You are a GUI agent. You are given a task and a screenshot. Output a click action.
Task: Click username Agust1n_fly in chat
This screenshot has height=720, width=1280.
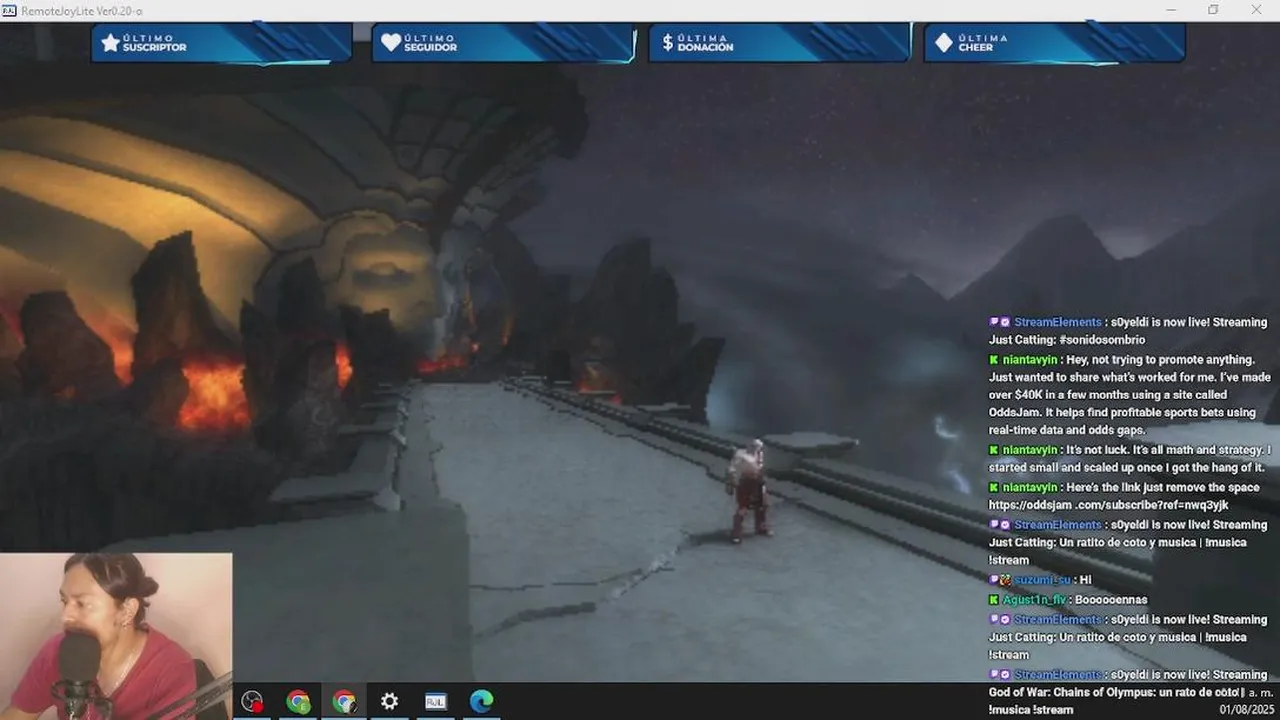1033,600
